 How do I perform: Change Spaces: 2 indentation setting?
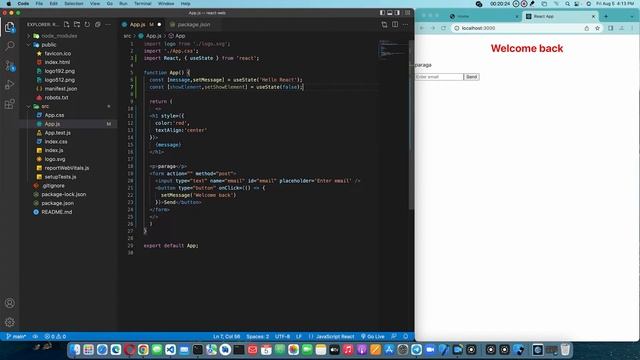(258, 336)
